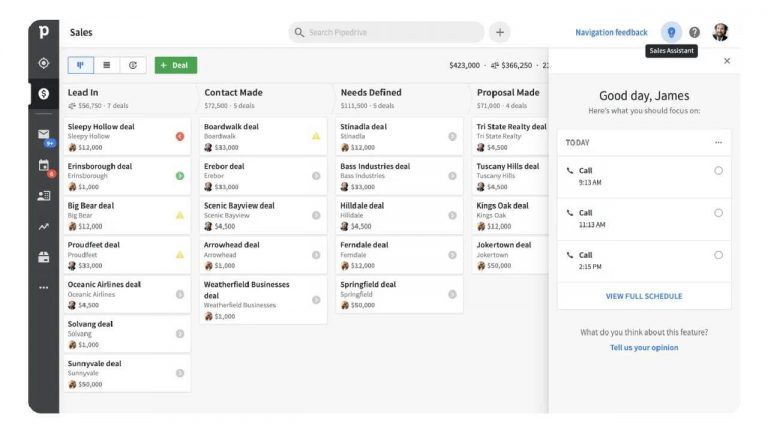This screenshot has width=768, height=432.
Task: Open the Boardwalk deal title
Action: pyautogui.click(x=231, y=126)
